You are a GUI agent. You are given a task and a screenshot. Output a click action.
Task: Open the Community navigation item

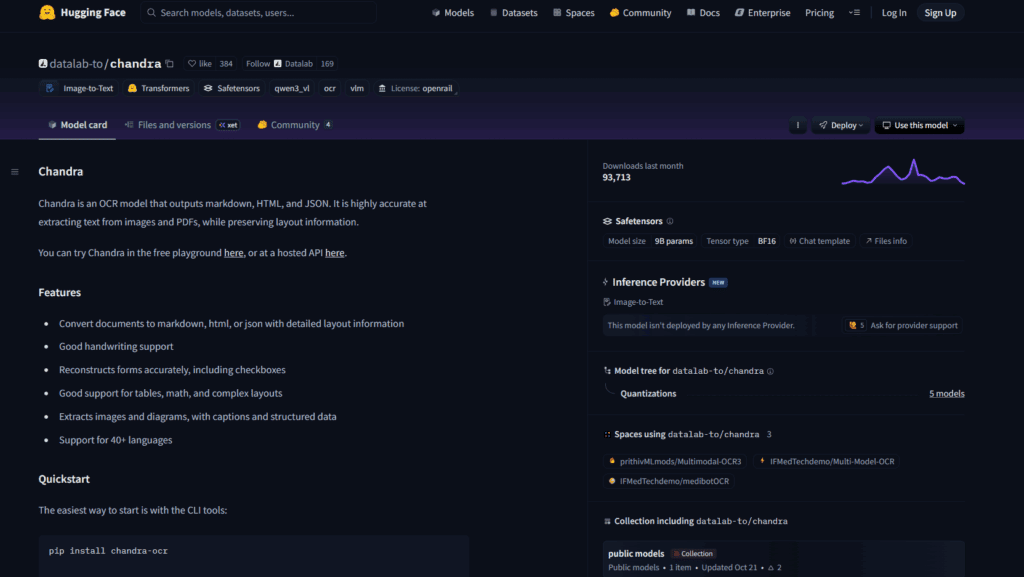tap(640, 12)
